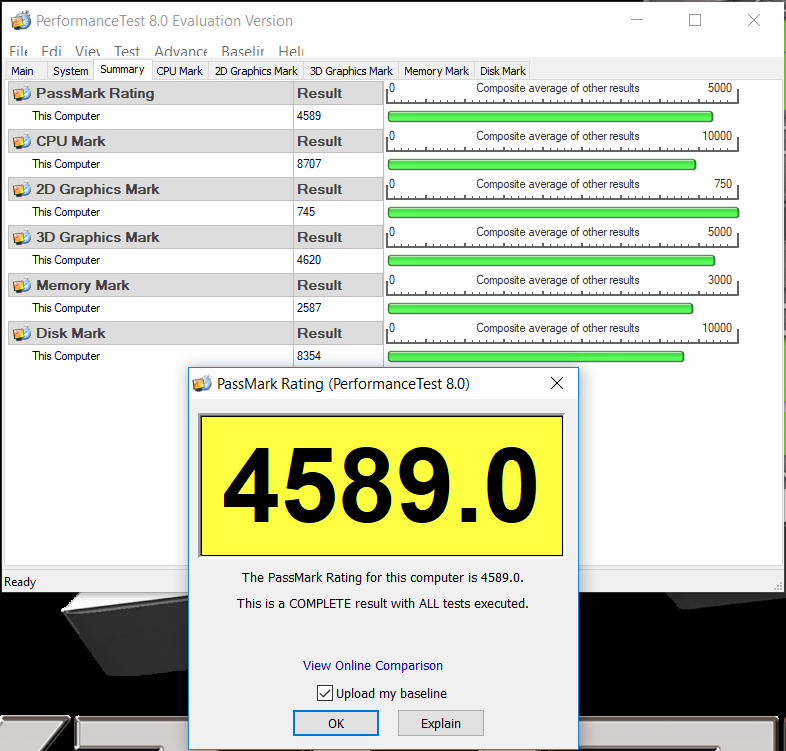786x751 pixels.
Task: Click the PassMark Rating row icon
Action: click(x=22, y=93)
